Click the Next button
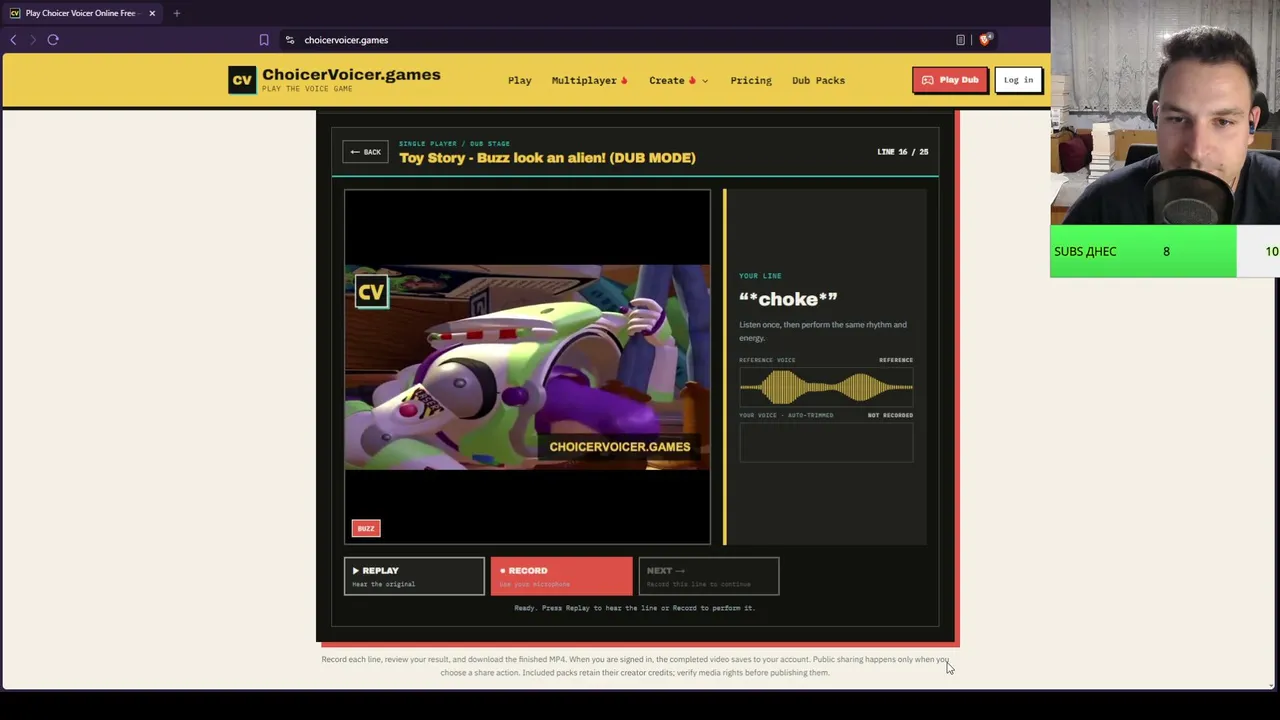 coord(708,576)
